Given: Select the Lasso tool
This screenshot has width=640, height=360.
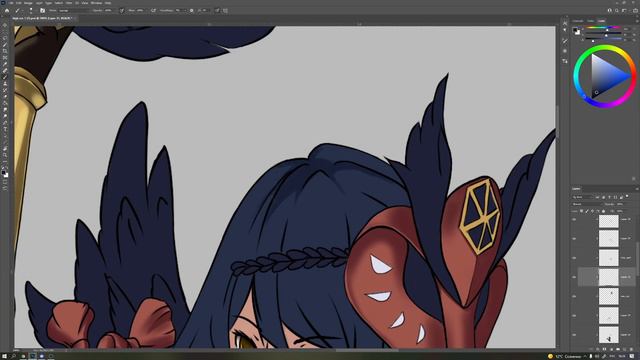Looking at the screenshot, I should click(5, 38).
